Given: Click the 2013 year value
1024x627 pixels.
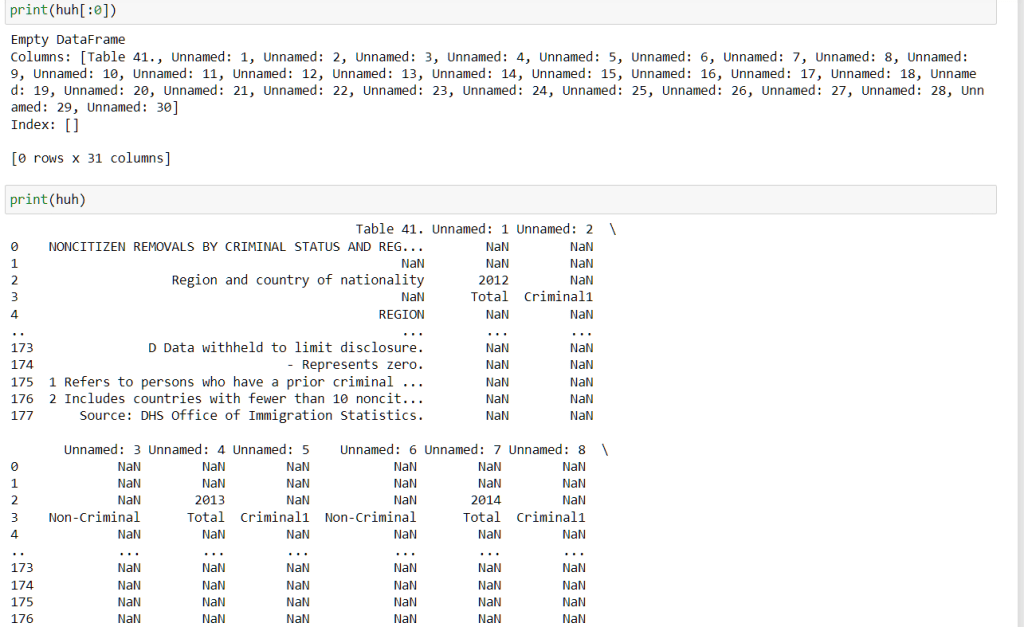Looking at the screenshot, I should 209,500.
